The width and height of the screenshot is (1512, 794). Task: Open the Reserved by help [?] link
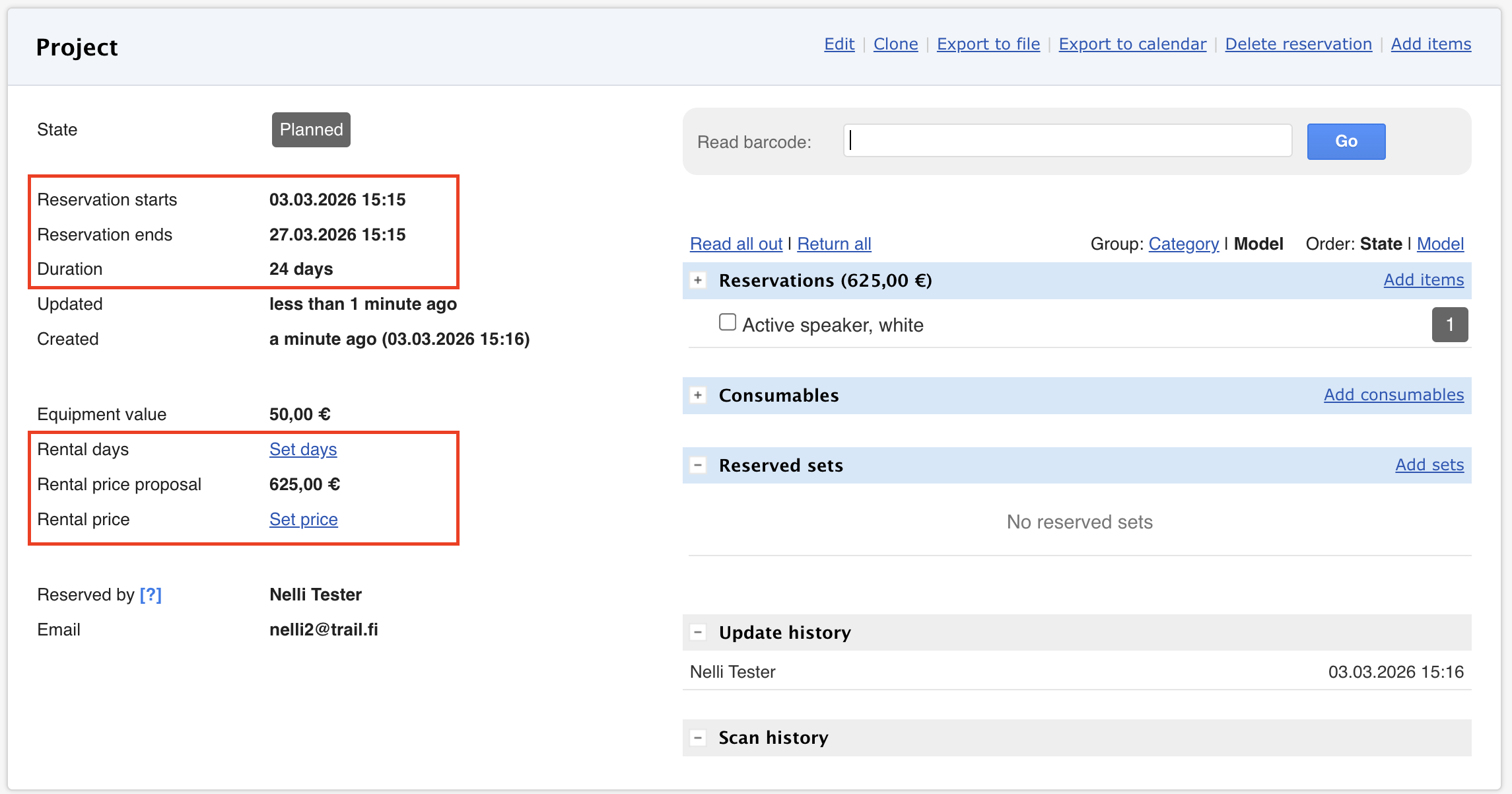point(151,595)
